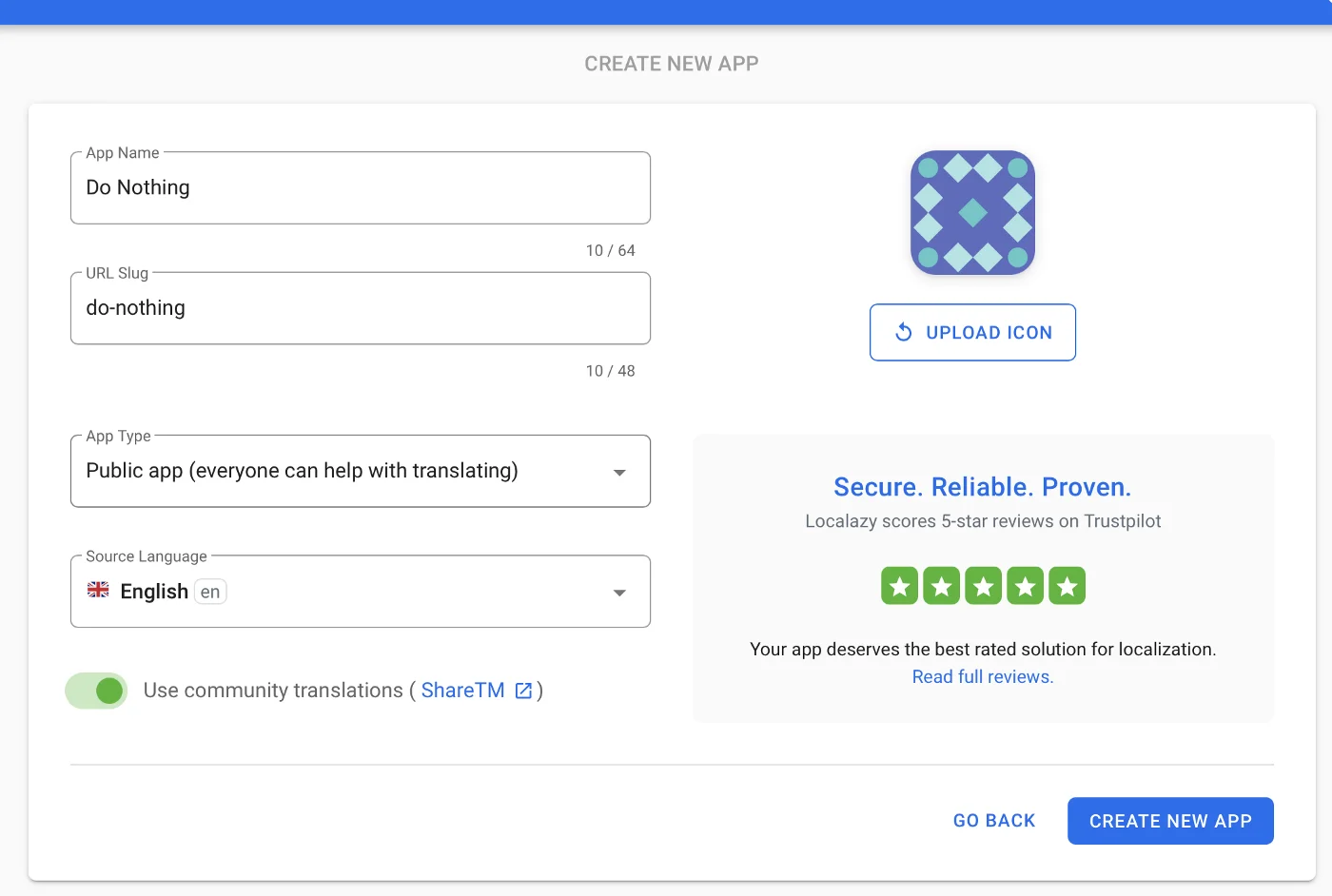Click the fifth green Trustpilot star
Screen dimensions: 1332x896
coord(1067,586)
